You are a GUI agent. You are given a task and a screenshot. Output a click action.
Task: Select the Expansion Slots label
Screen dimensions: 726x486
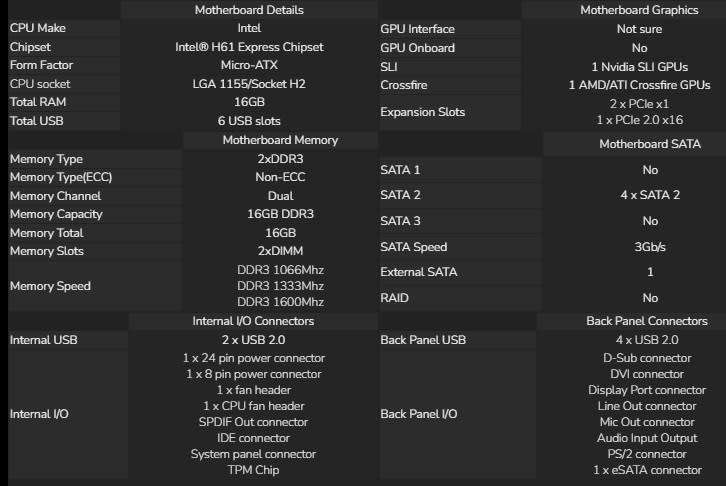[x=422, y=112]
